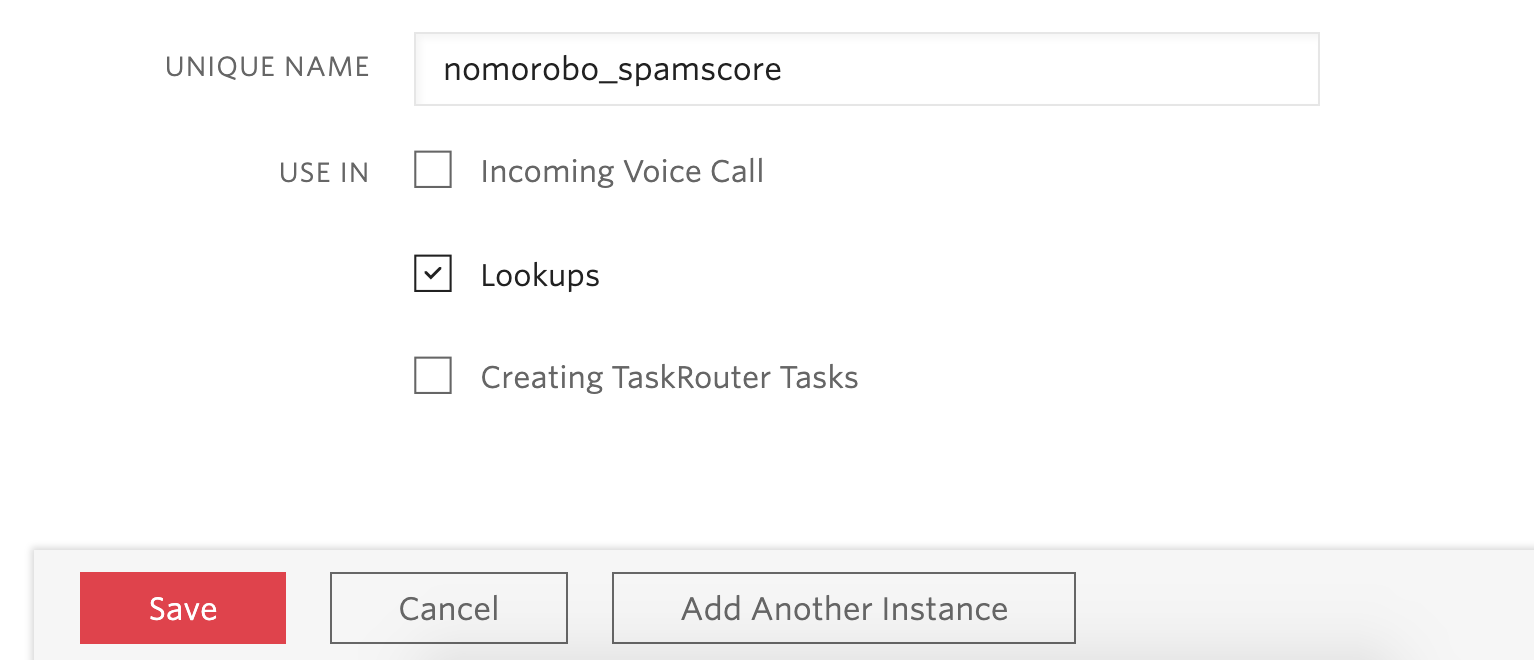Screen dimensions: 1534x660
Task: Enable the Creating TaskRouter Tasks checkbox
Action: [433, 377]
